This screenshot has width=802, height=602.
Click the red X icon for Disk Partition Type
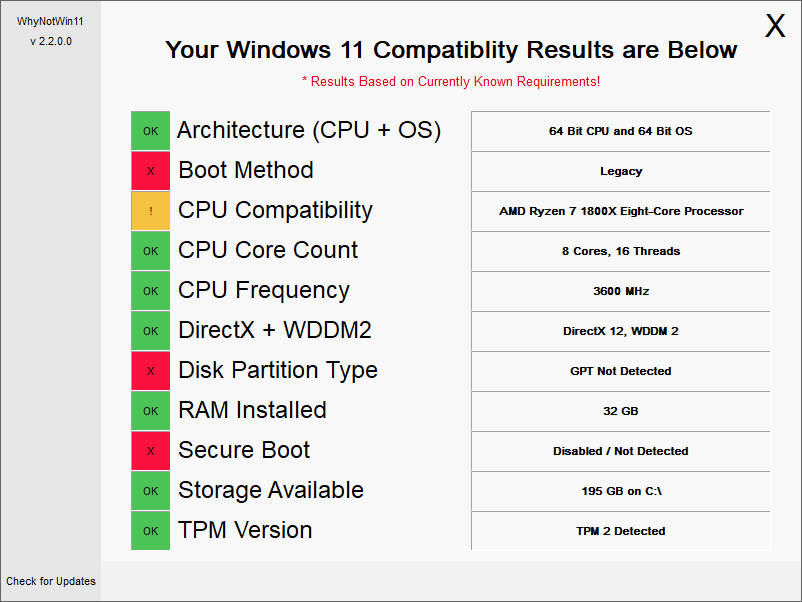click(x=150, y=371)
